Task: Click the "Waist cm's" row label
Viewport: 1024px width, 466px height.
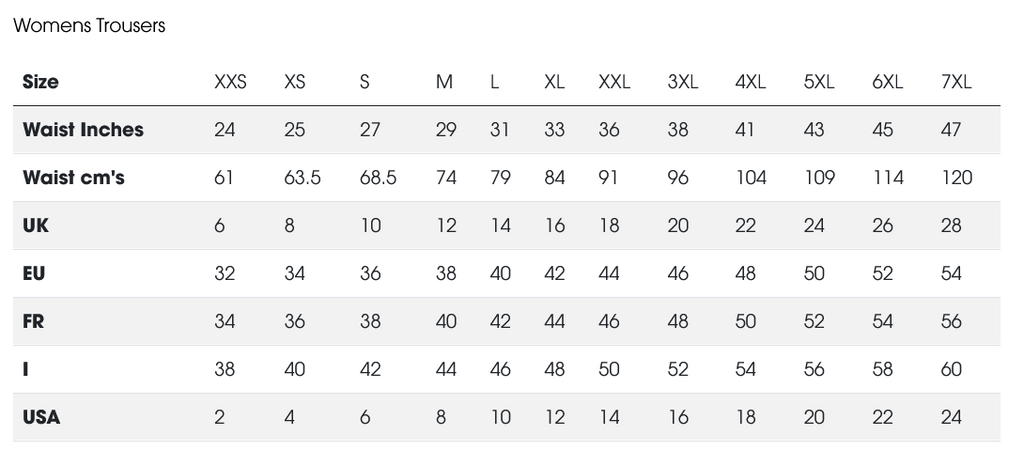Action: (73, 178)
